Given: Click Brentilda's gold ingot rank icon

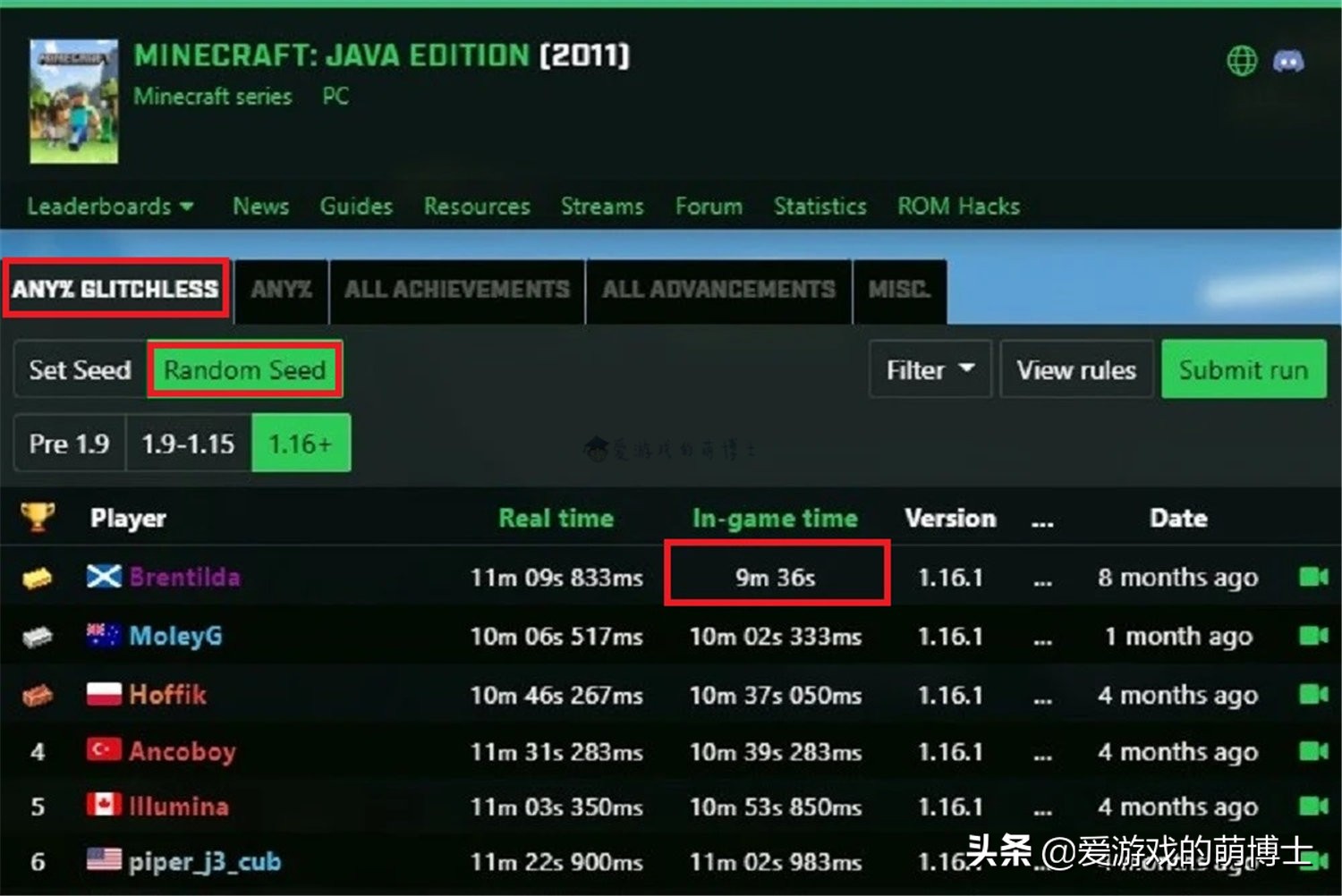Looking at the screenshot, I should pos(38,579).
